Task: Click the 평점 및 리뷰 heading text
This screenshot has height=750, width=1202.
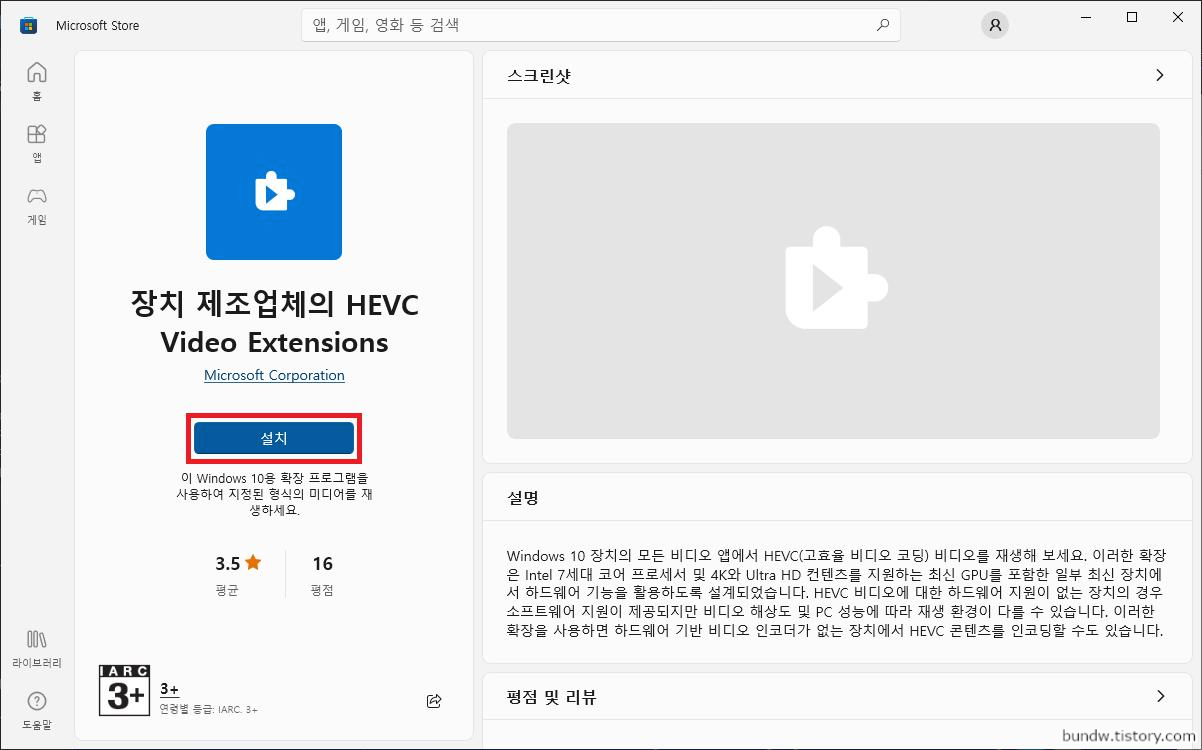Action: click(x=552, y=697)
